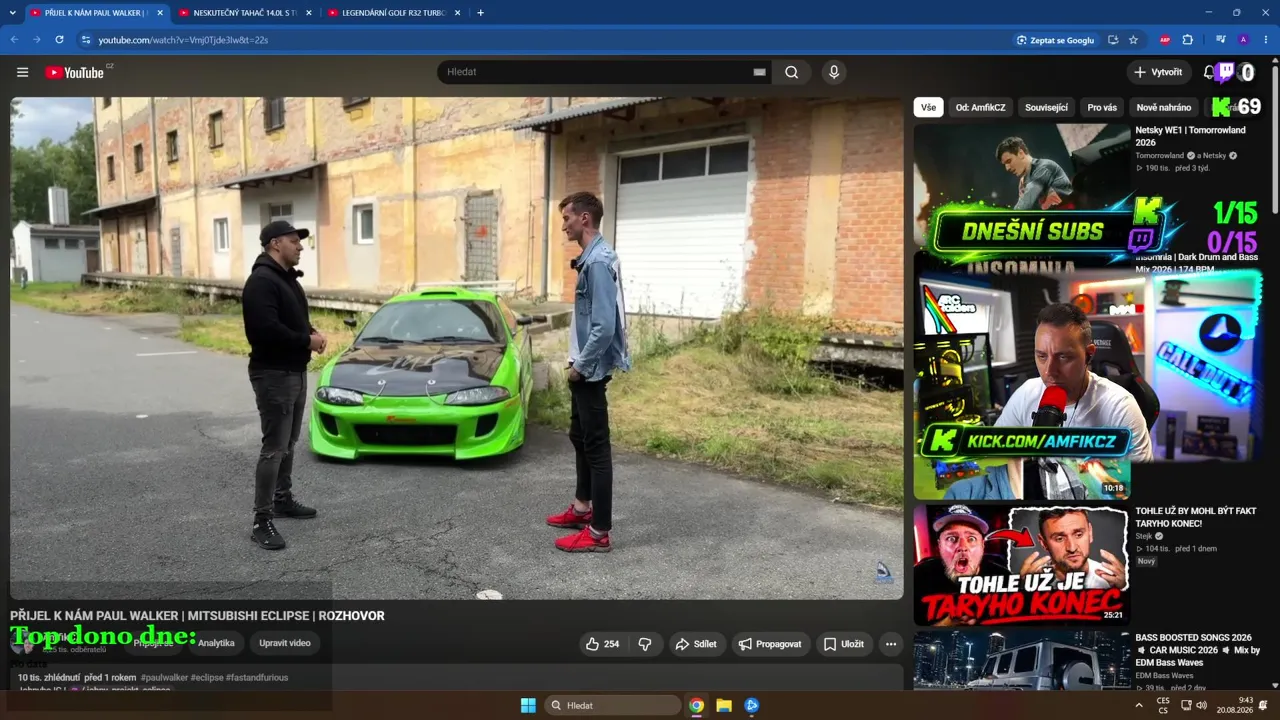
Task: Select the Od: AmfikCZ filter chip
Action: [x=981, y=107]
